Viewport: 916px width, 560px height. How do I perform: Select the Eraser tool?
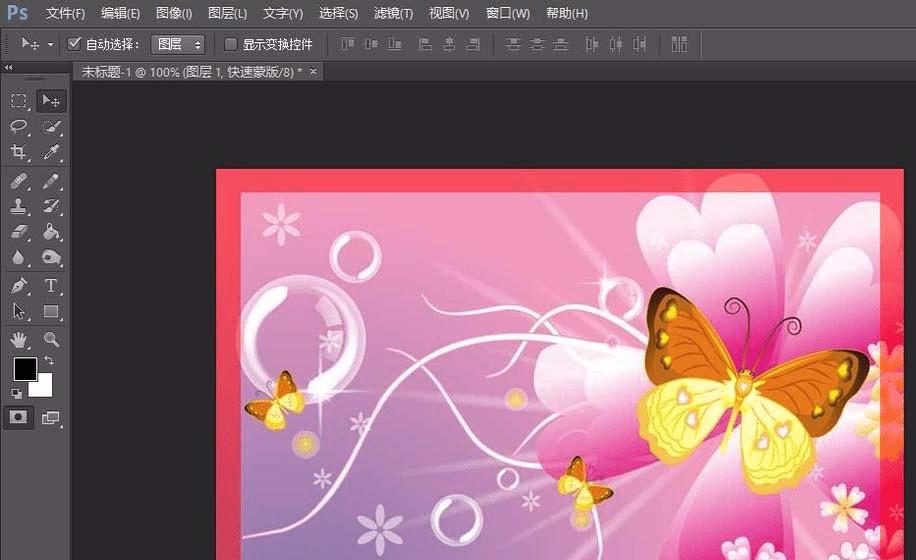pyautogui.click(x=19, y=232)
